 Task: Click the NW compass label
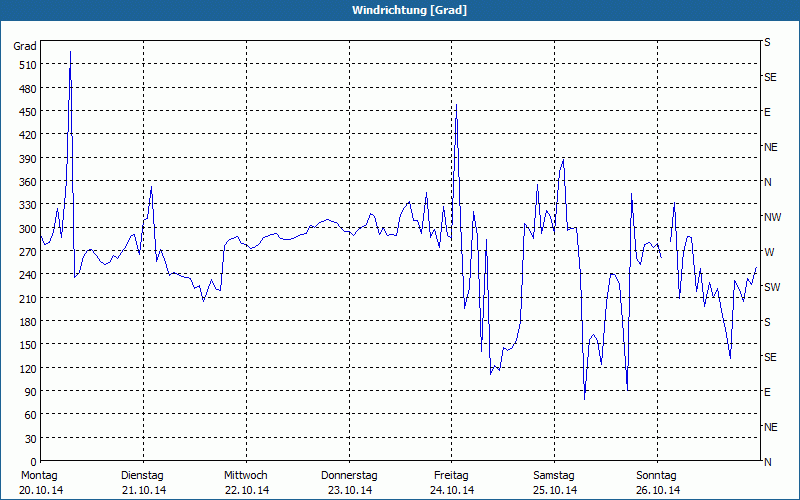tap(772, 217)
